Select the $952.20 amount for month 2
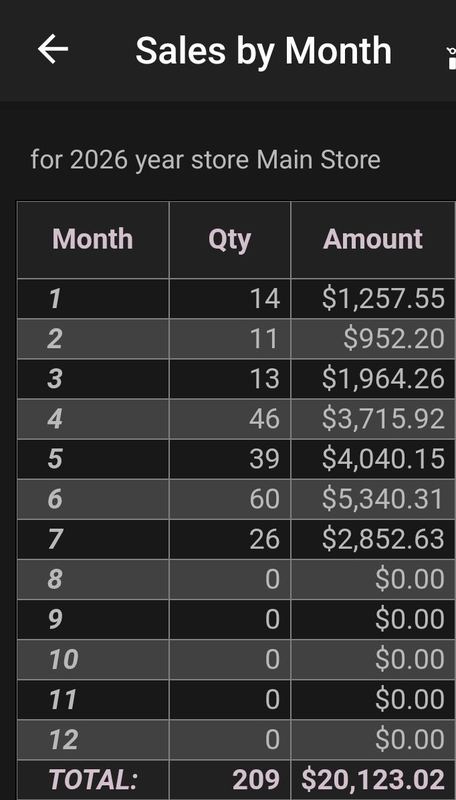 [x=393, y=339]
